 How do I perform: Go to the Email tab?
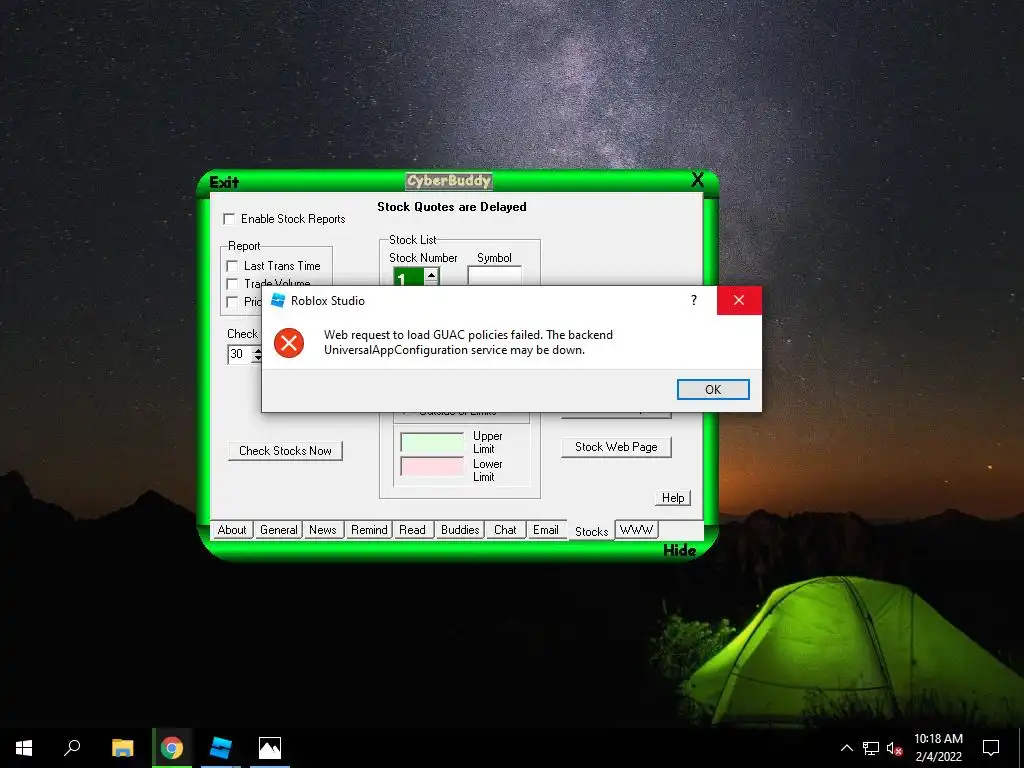point(545,530)
